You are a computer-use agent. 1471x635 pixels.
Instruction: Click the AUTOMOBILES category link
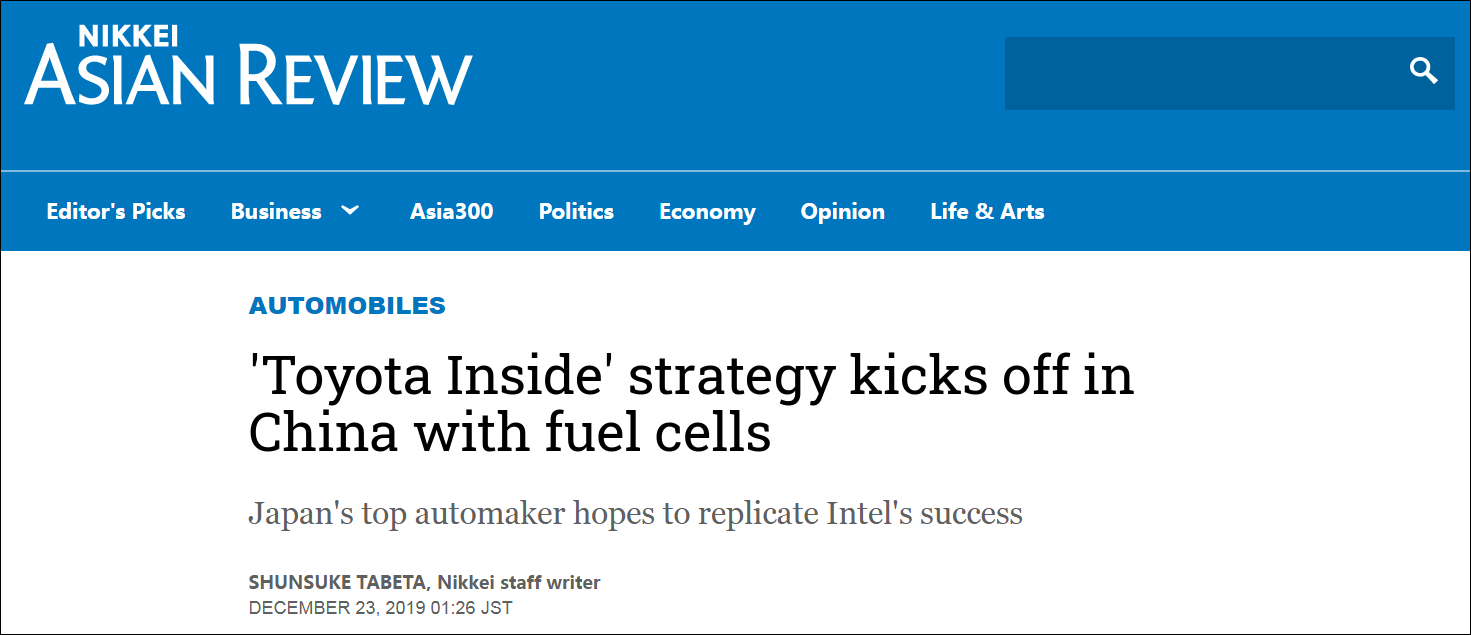(x=347, y=306)
